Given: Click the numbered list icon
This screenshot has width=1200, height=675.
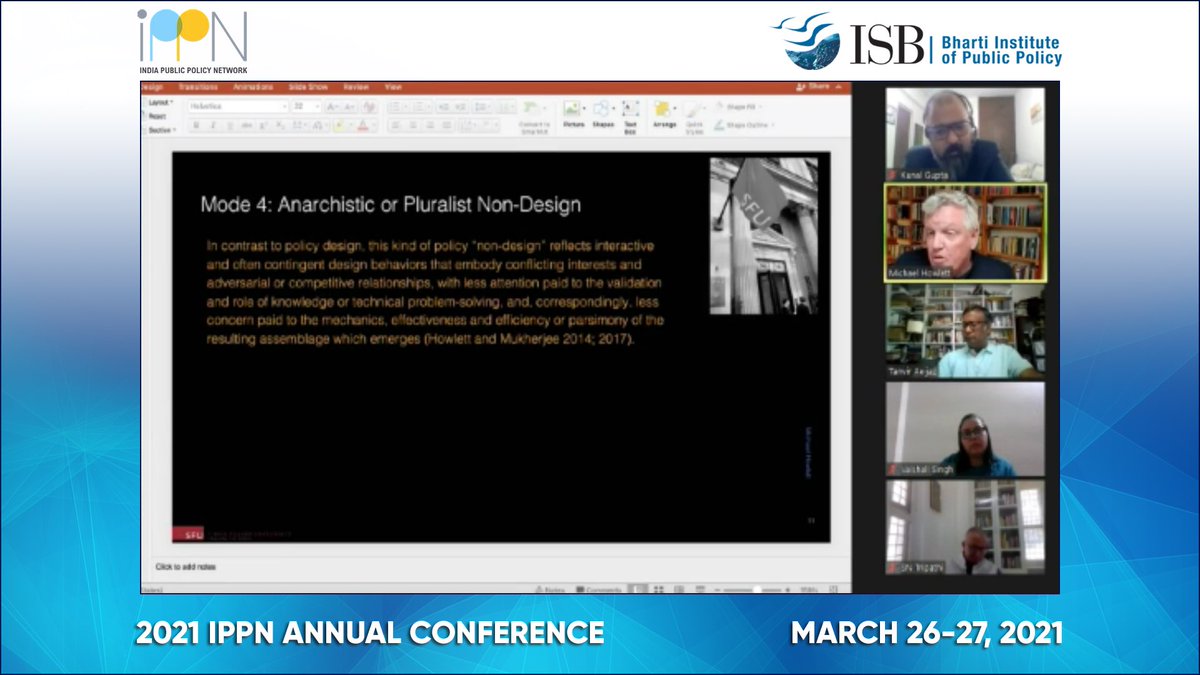Looking at the screenshot, I should pyautogui.click(x=419, y=106).
